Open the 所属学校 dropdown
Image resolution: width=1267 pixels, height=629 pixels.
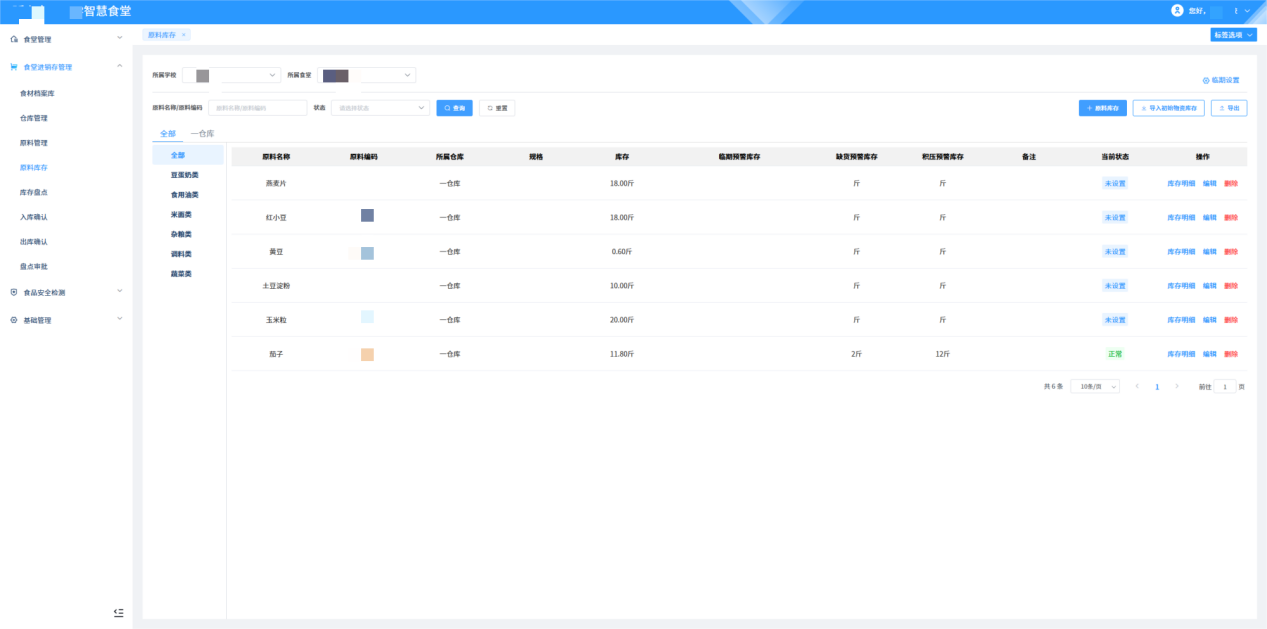coord(232,75)
